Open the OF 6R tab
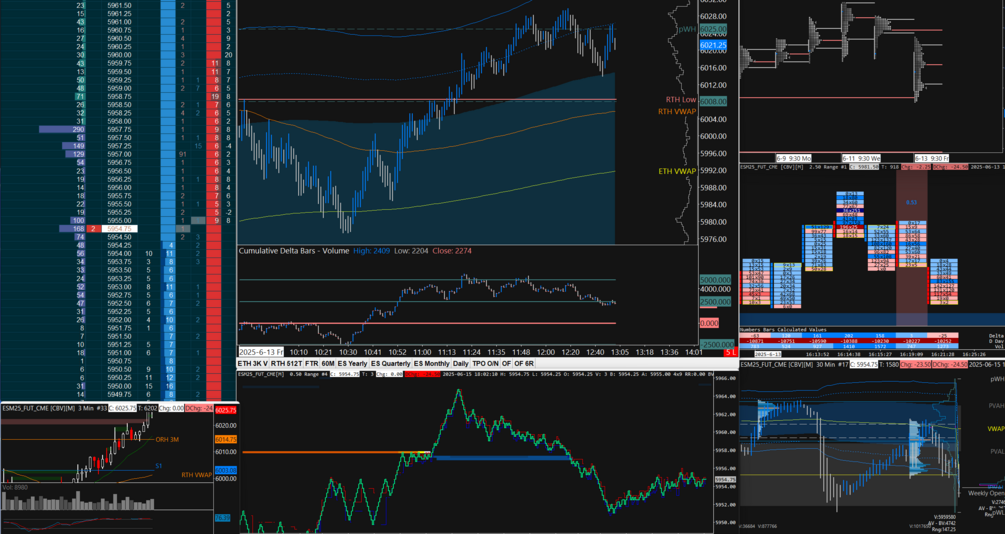 pos(524,363)
